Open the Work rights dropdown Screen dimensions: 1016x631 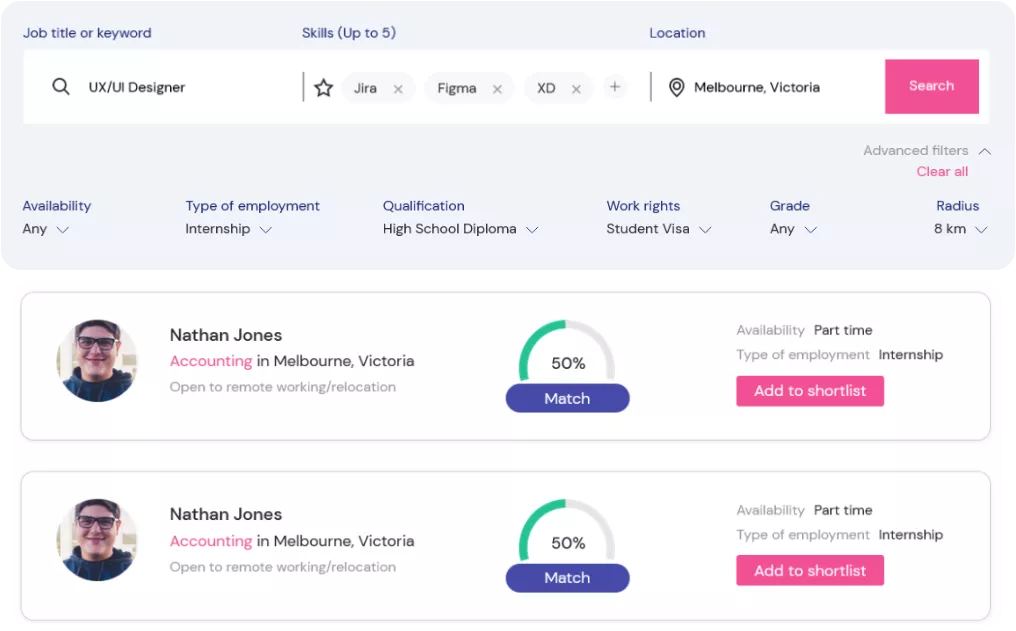point(658,229)
